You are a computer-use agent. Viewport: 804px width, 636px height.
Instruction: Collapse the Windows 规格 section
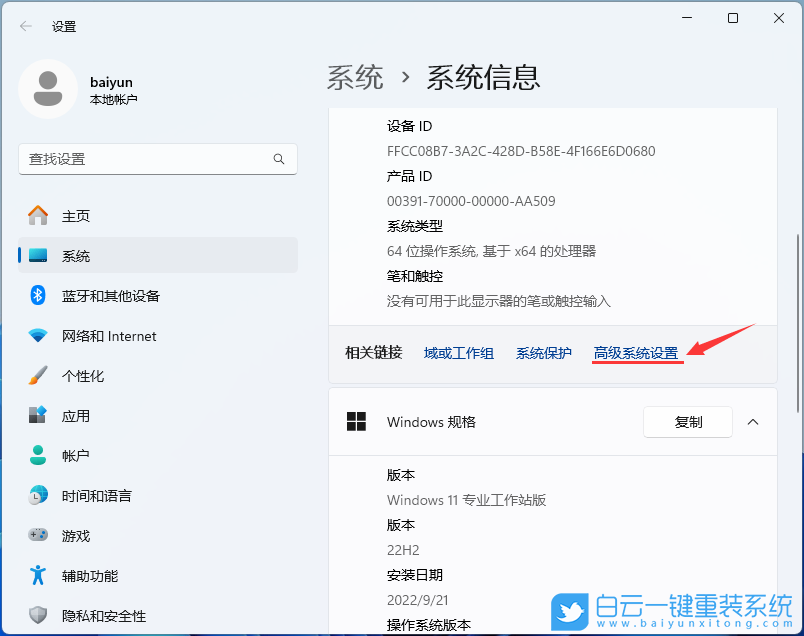(x=753, y=422)
